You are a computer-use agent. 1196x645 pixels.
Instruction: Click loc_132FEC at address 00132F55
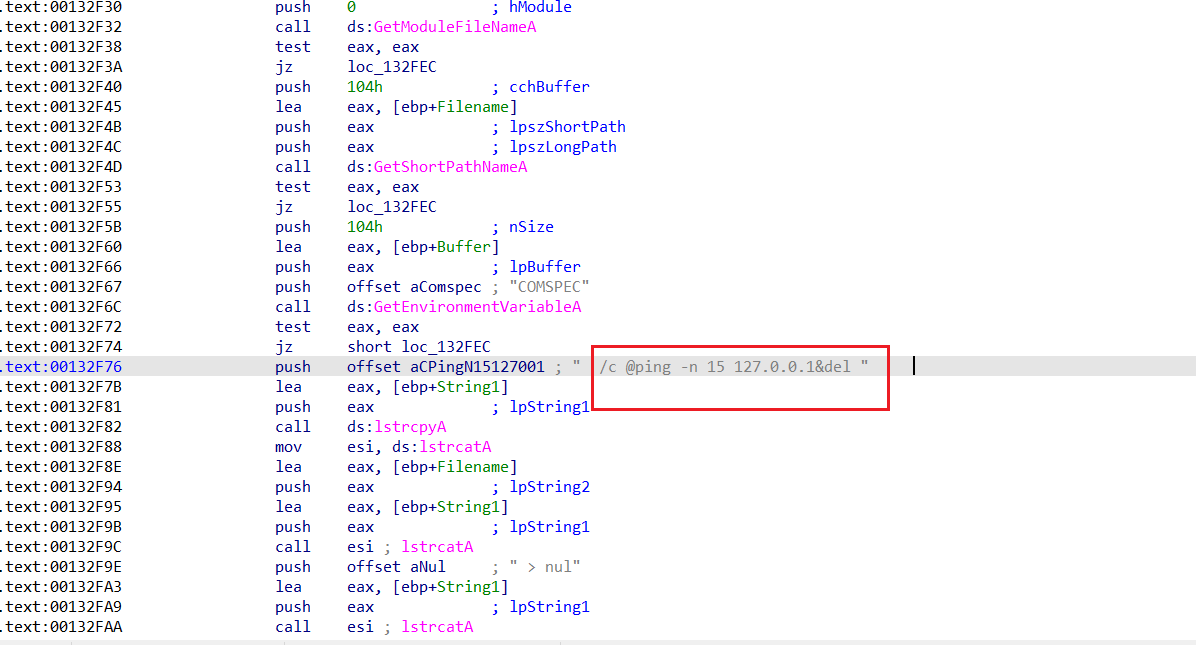[392, 207]
